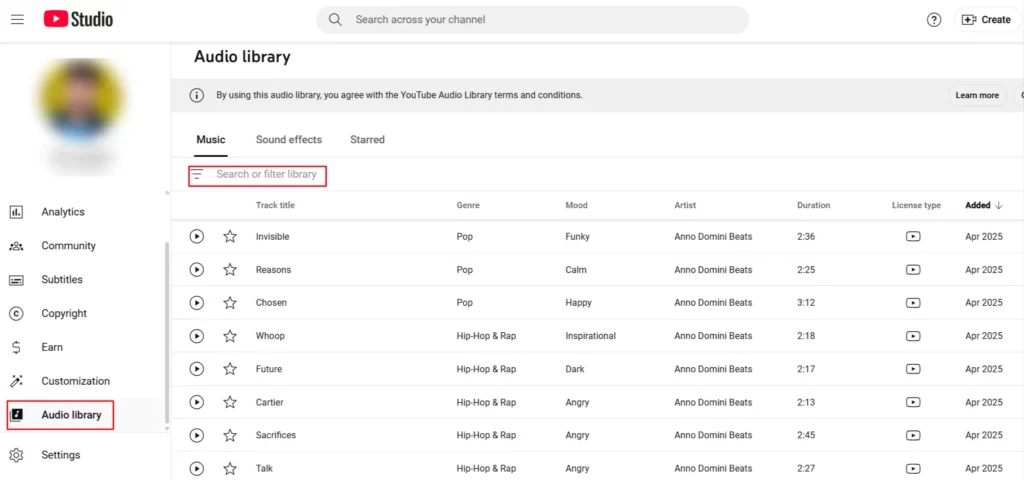The image size is (1024, 480).
Task: Click the Learn more button
Action: (977, 95)
